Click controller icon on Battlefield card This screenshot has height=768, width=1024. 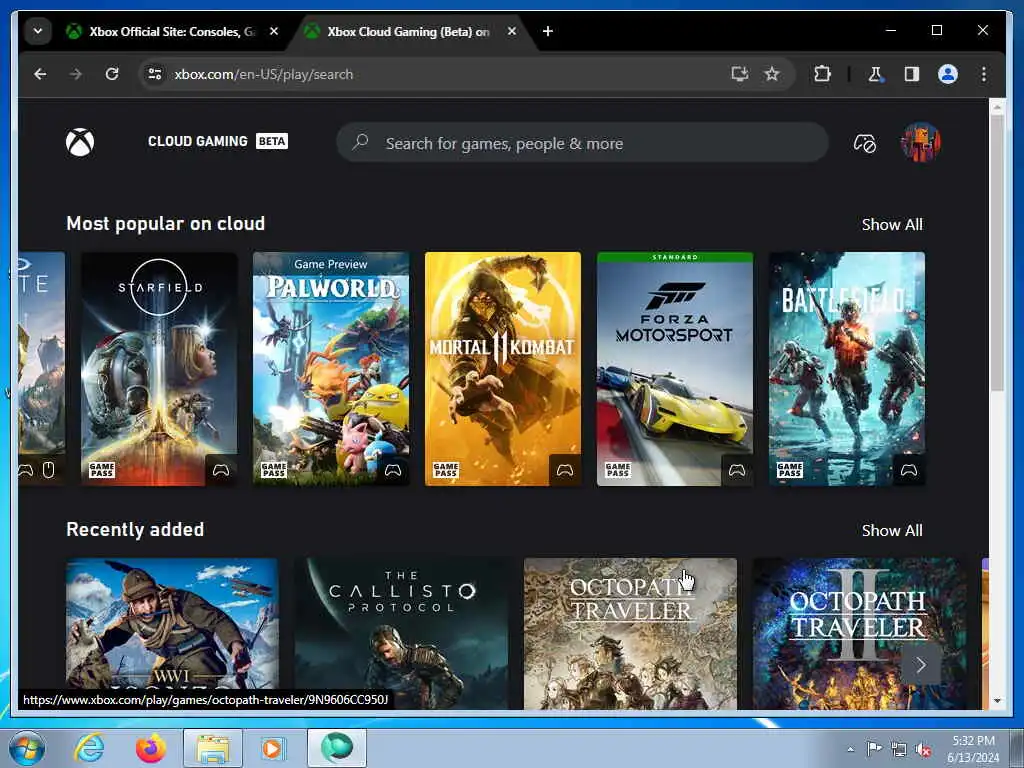[x=909, y=470]
